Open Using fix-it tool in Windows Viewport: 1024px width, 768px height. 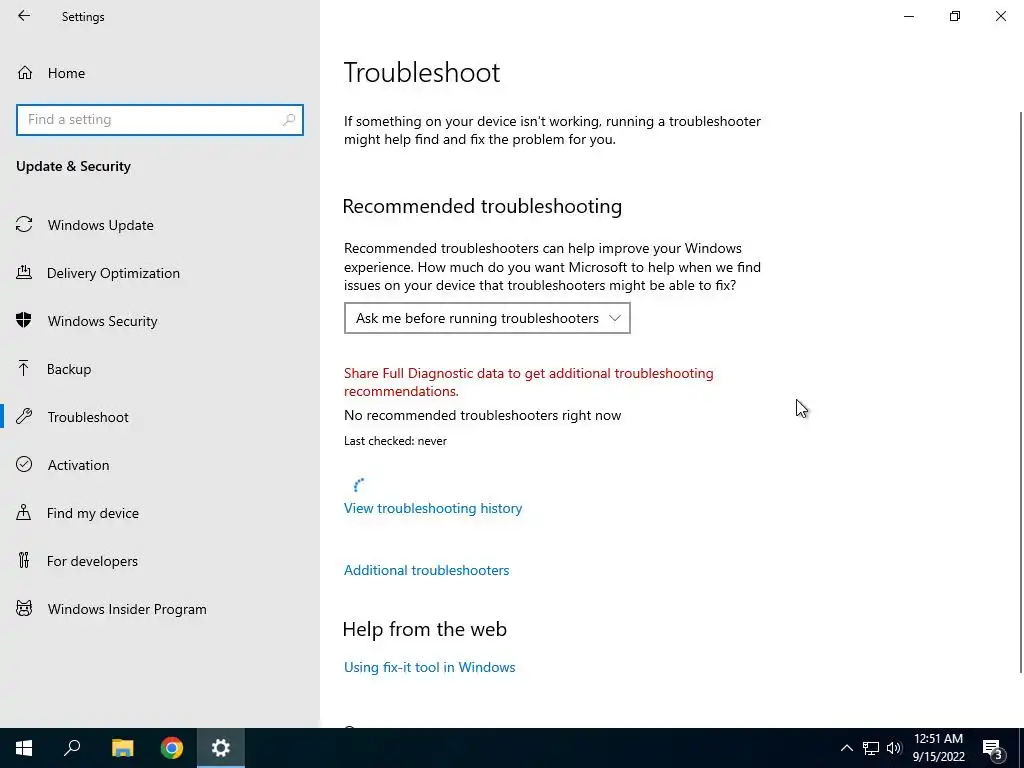(430, 667)
